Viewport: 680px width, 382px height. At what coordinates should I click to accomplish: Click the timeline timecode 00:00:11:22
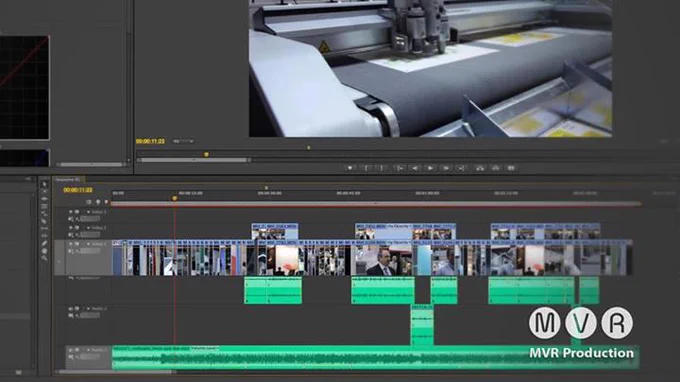coord(78,190)
